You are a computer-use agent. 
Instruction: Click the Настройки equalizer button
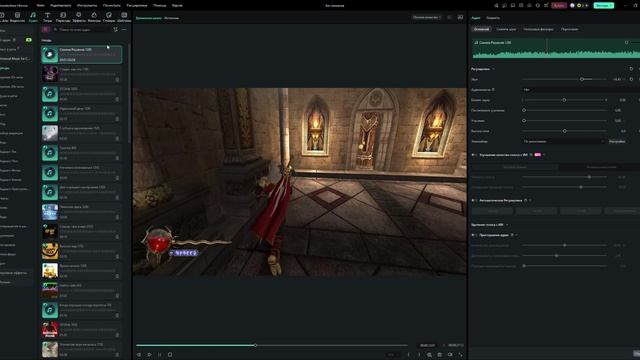pos(617,141)
